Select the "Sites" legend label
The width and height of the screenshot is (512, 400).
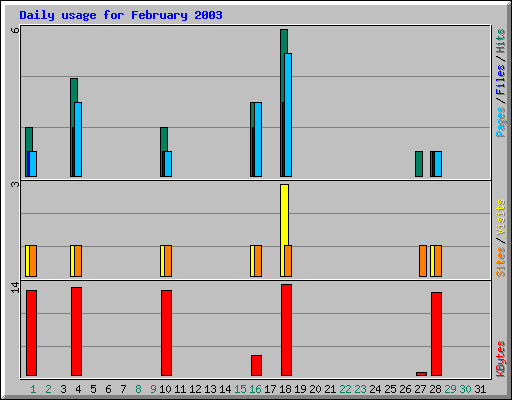click(500, 262)
